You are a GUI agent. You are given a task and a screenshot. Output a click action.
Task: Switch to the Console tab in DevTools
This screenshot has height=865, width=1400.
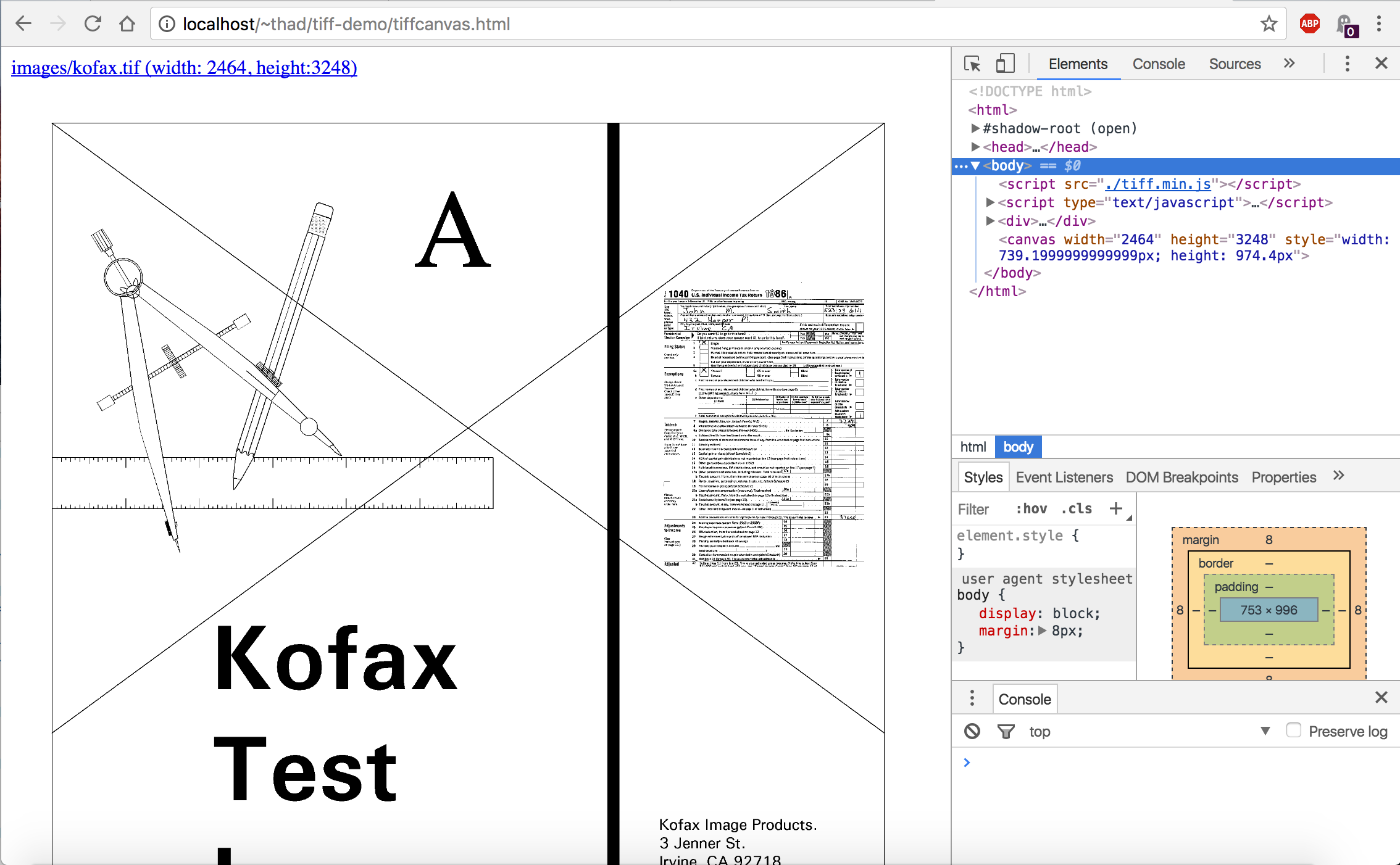(x=1159, y=64)
